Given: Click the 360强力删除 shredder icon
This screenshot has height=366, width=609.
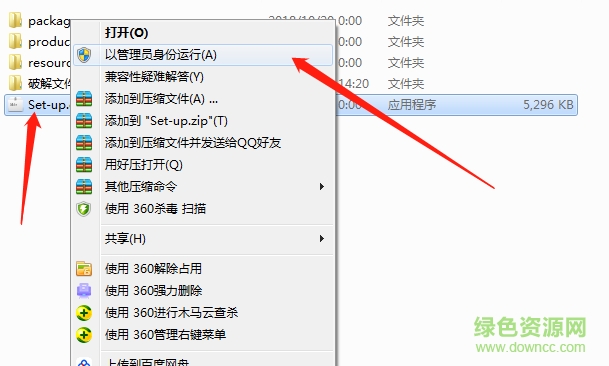Looking at the screenshot, I should pos(84,291).
